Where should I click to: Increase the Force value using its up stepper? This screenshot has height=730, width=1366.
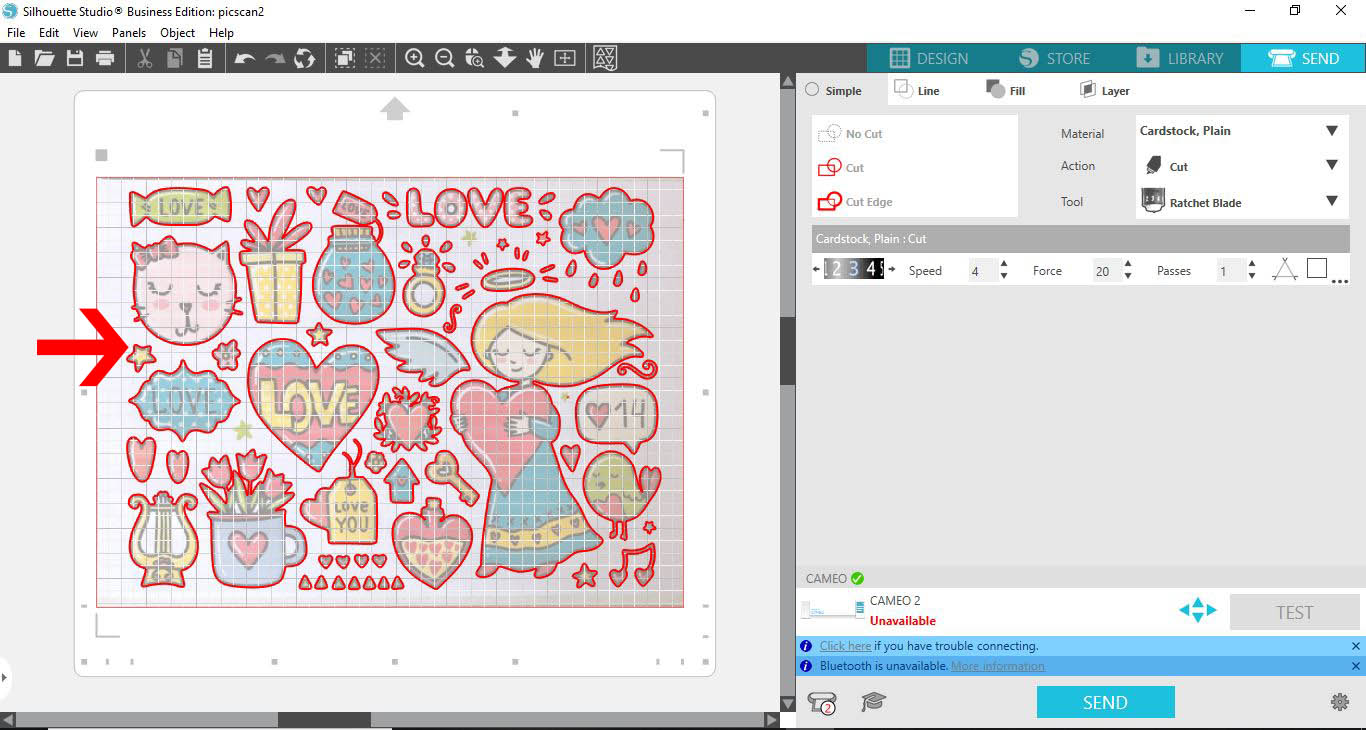point(1128,263)
